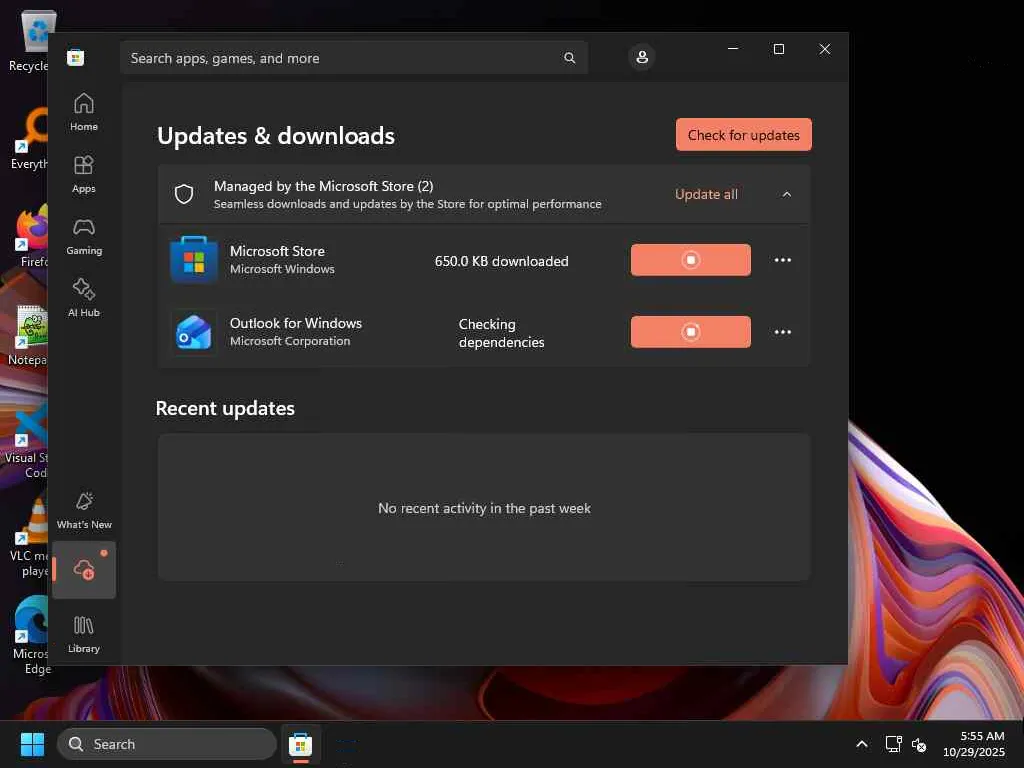Click the Checking dependencies status text
This screenshot has height=768, width=1024.
(x=501, y=333)
